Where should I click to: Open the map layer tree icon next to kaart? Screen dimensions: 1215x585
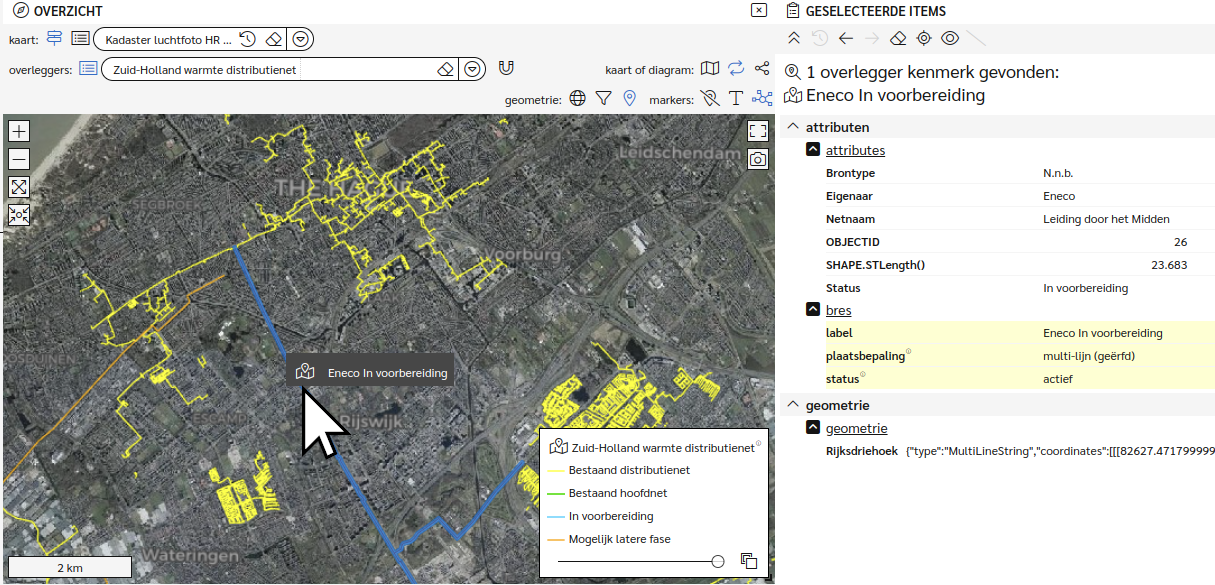54,39
